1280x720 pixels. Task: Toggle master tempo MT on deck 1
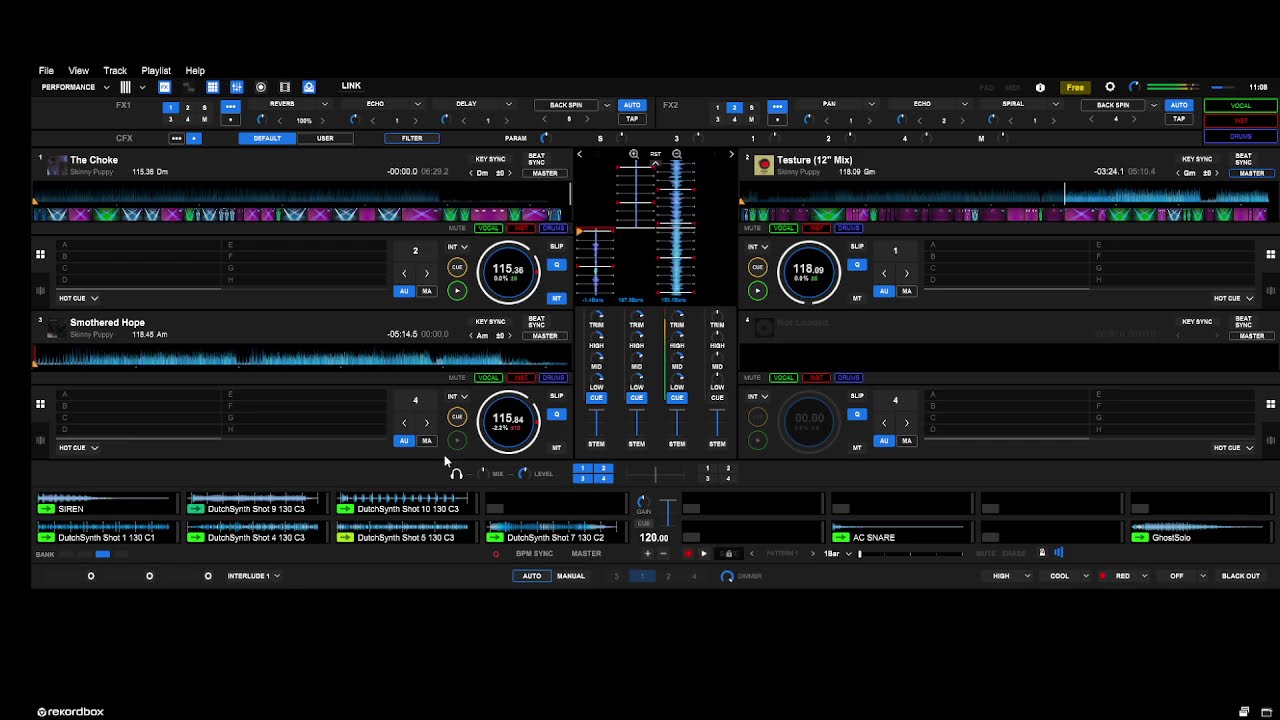(x=557, y=298)
